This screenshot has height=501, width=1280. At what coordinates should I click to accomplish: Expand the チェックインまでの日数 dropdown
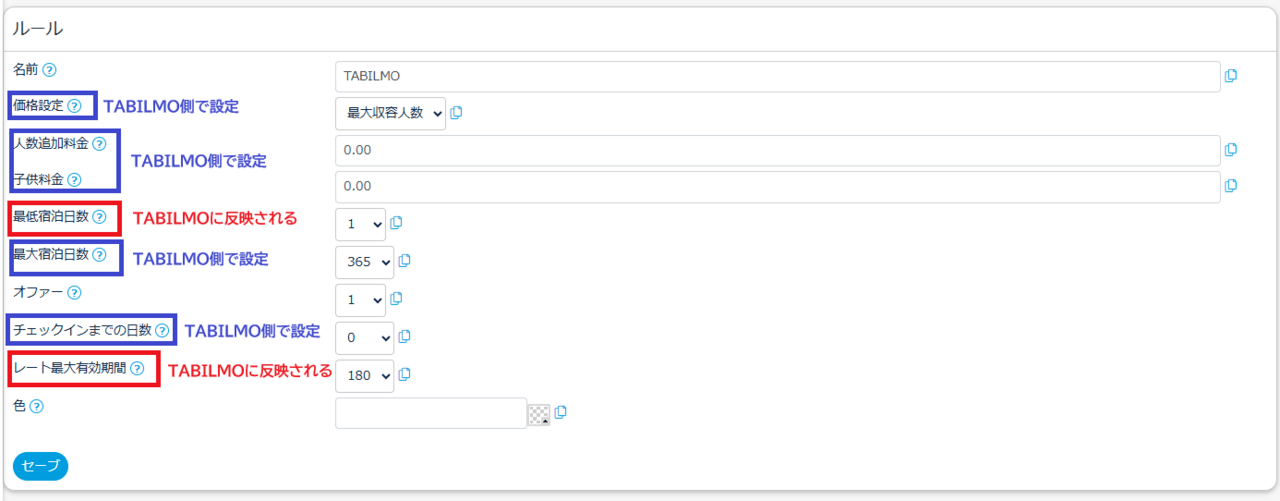[x=365, y=337]
